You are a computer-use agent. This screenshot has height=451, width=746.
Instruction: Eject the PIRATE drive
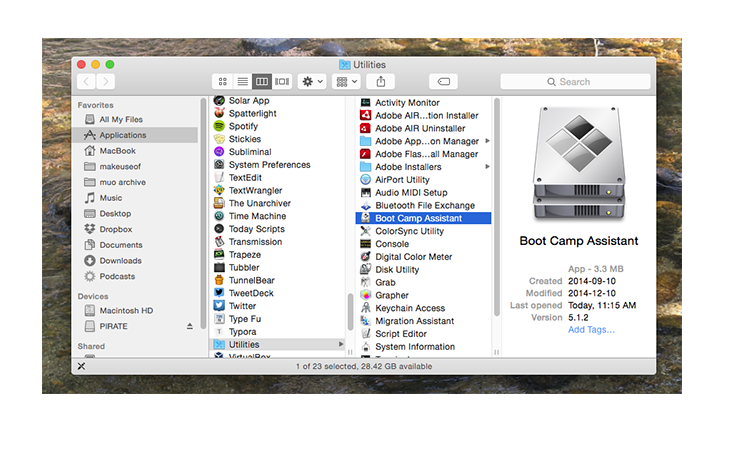click(x=190, y=326)
